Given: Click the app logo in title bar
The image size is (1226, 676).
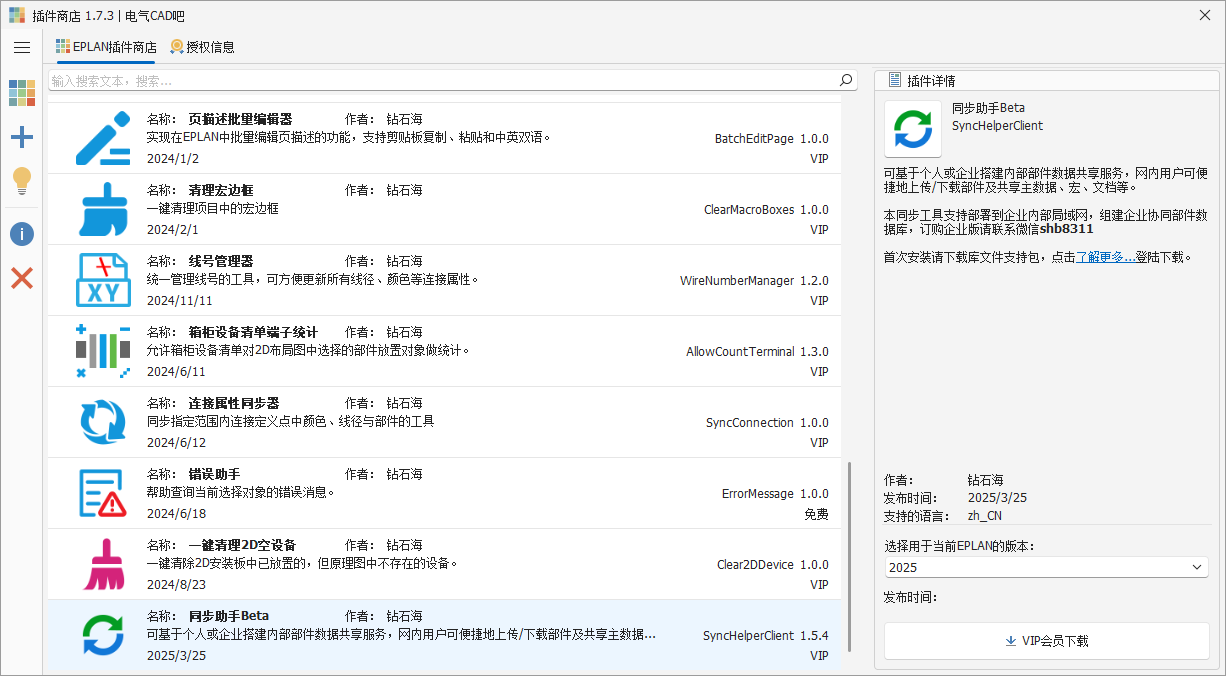Looking at the screenshot, I should coord(17,15).
